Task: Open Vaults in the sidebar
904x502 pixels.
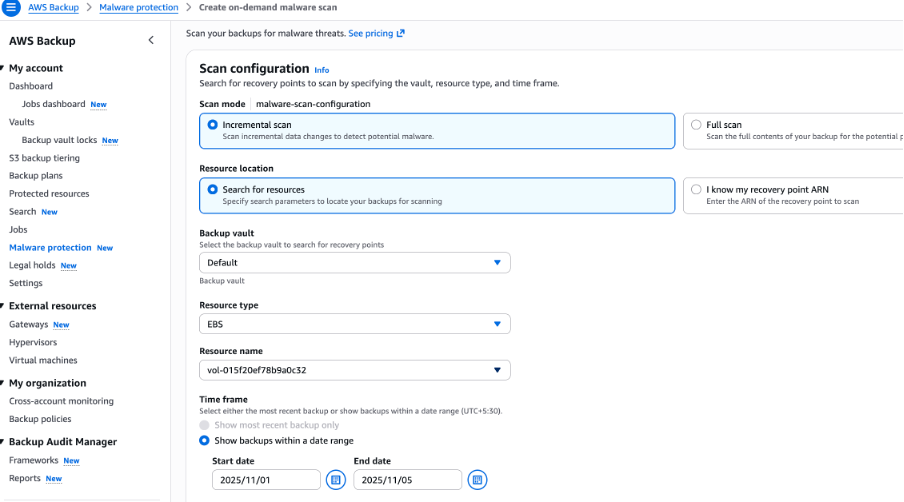Action: 21,122
